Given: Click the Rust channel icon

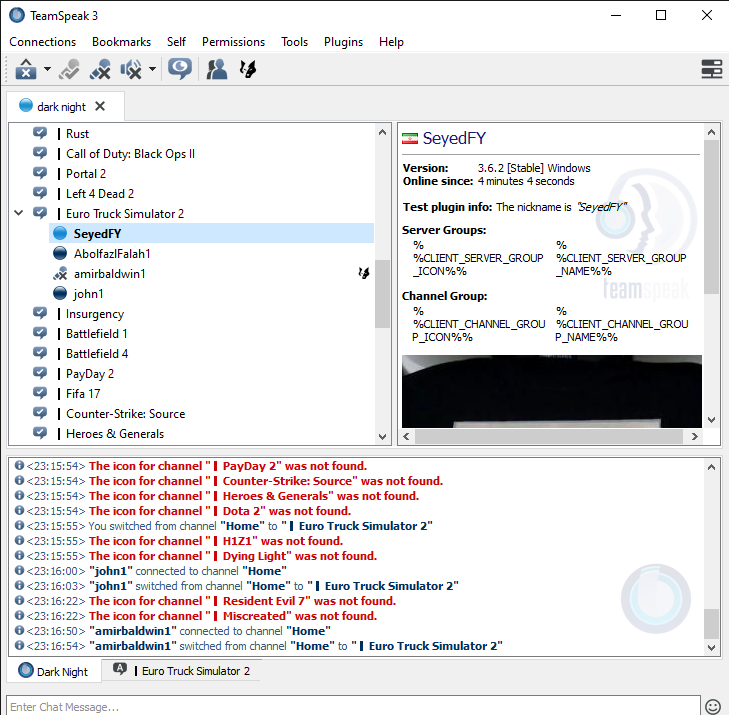Looking at the screenshot, I should pos(40,133).
